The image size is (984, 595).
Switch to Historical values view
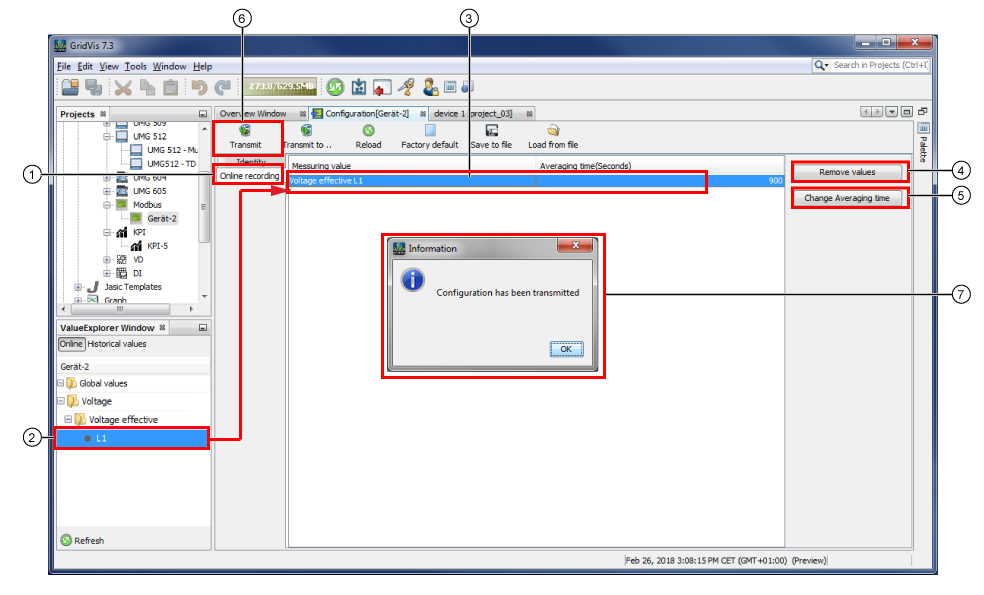click(x=116, y=344)
